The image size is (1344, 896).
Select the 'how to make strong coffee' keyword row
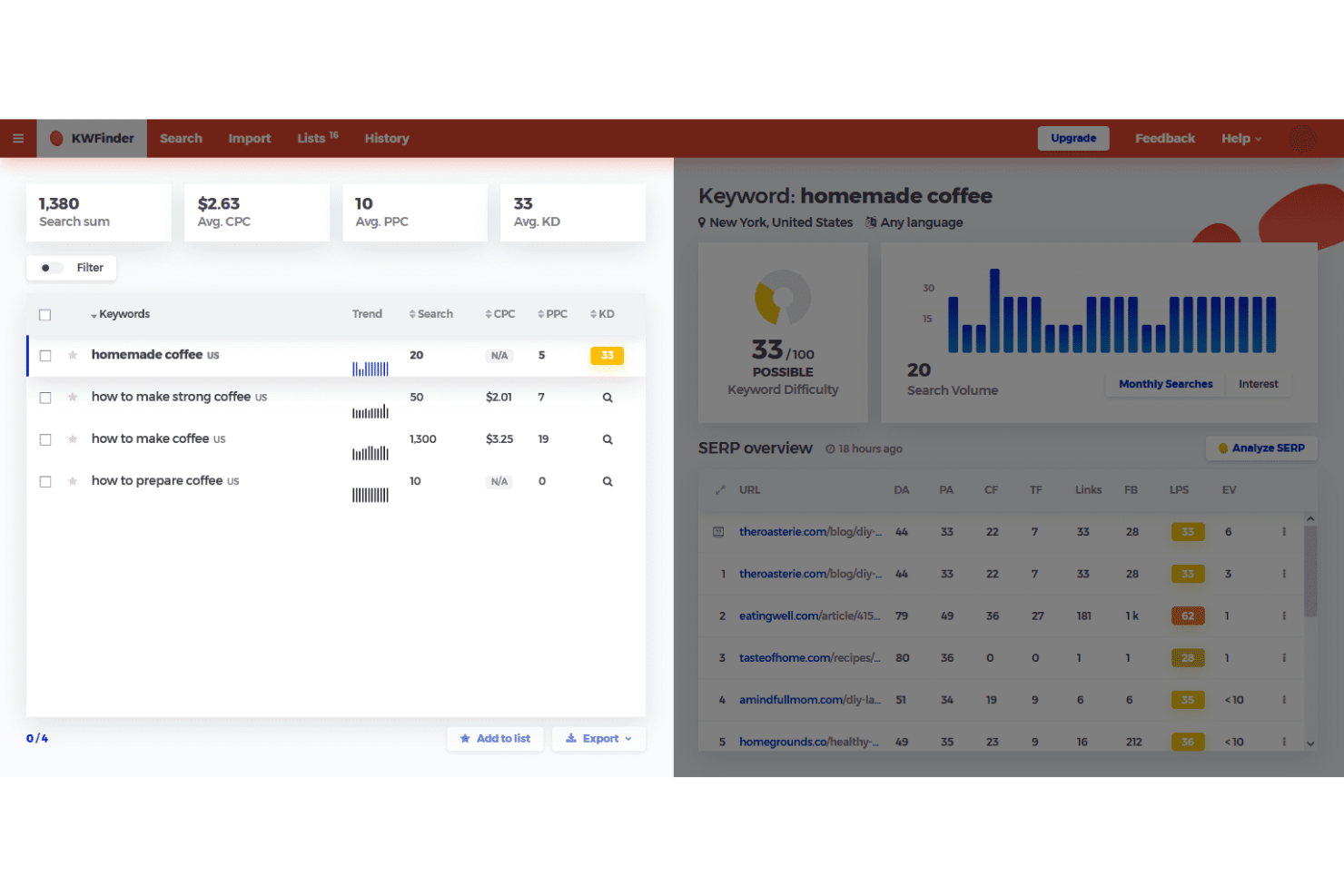pos(336,398)
